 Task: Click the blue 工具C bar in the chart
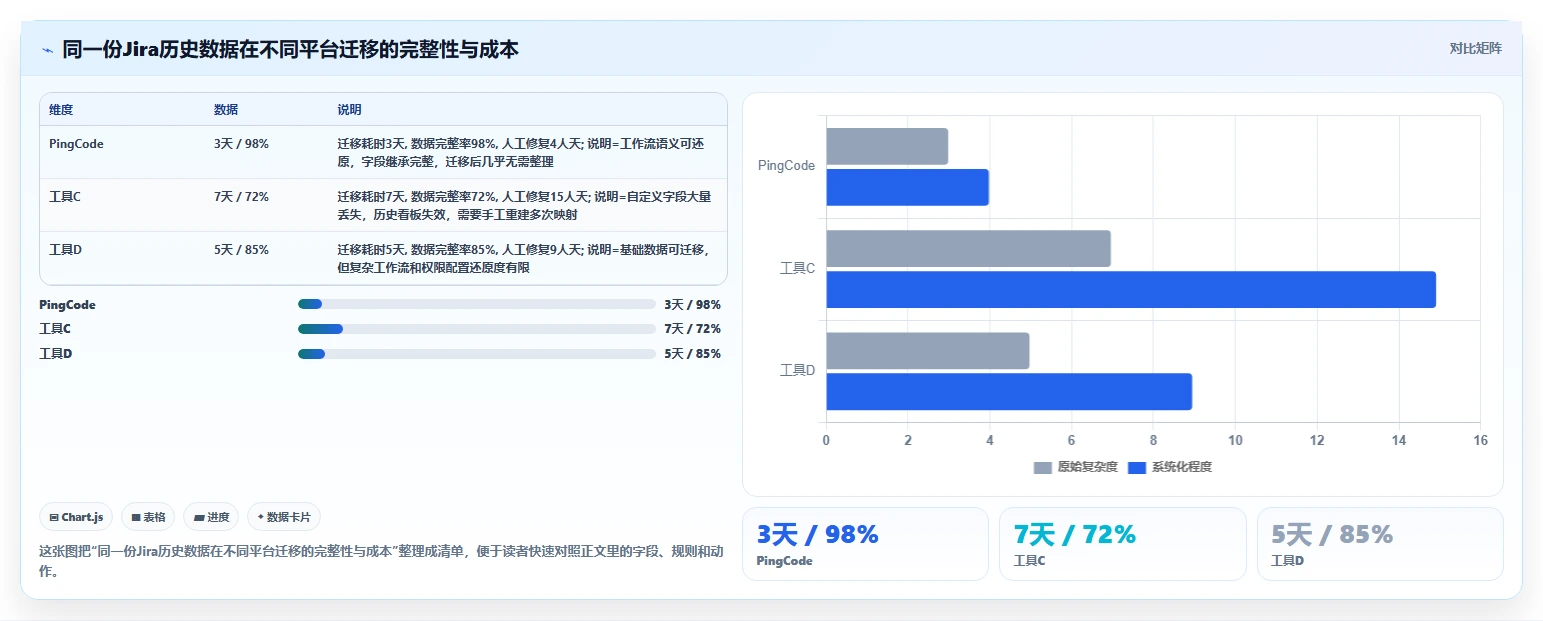tap(1131, 289)
